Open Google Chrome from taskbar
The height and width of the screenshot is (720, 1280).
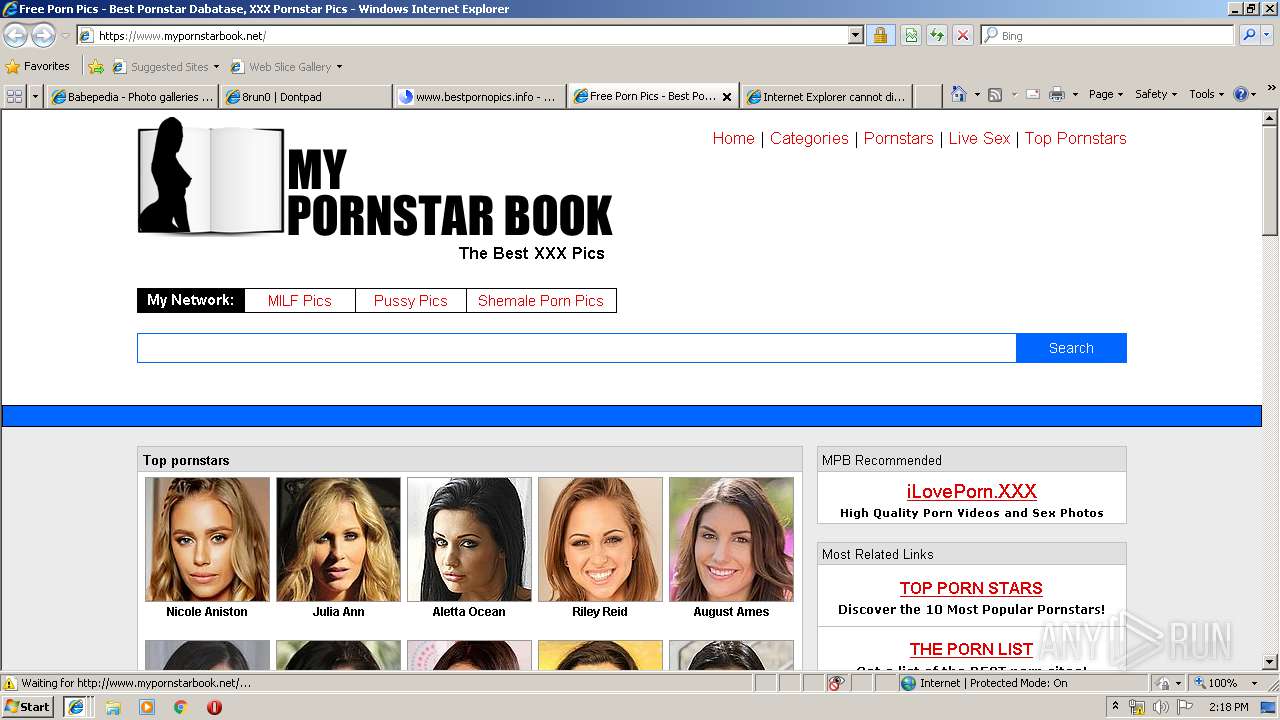point(180,707)
